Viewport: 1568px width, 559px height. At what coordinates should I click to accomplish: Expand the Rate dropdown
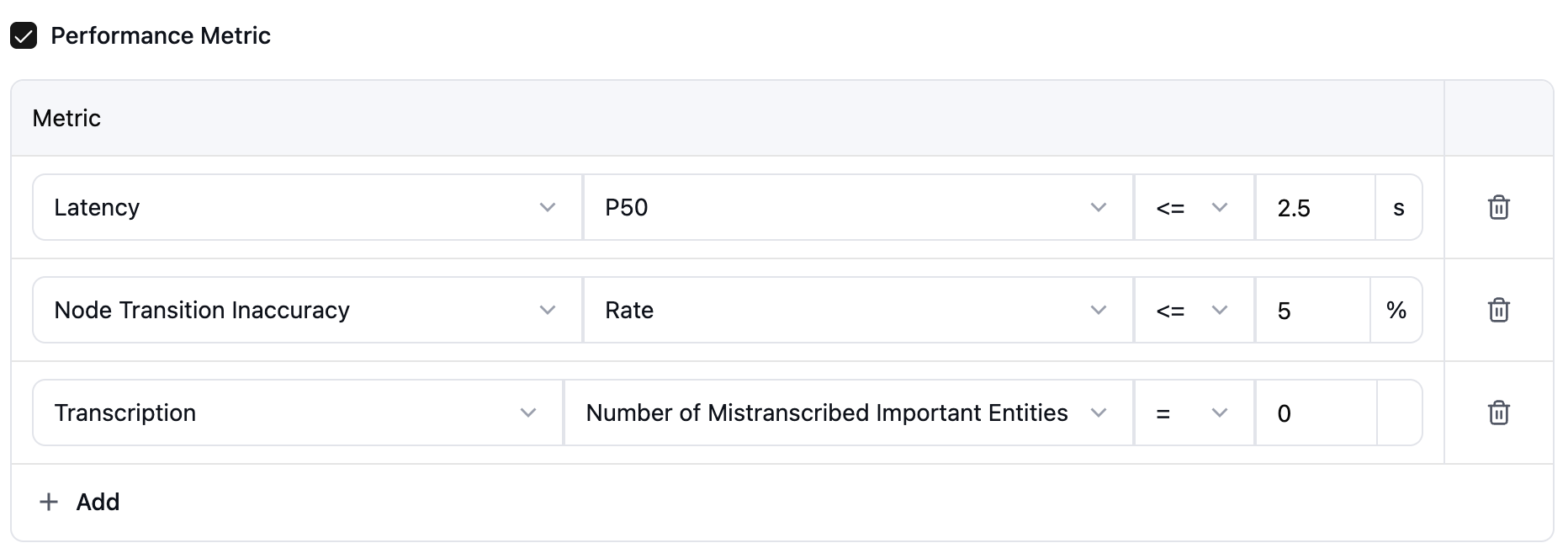pos(857,310)
